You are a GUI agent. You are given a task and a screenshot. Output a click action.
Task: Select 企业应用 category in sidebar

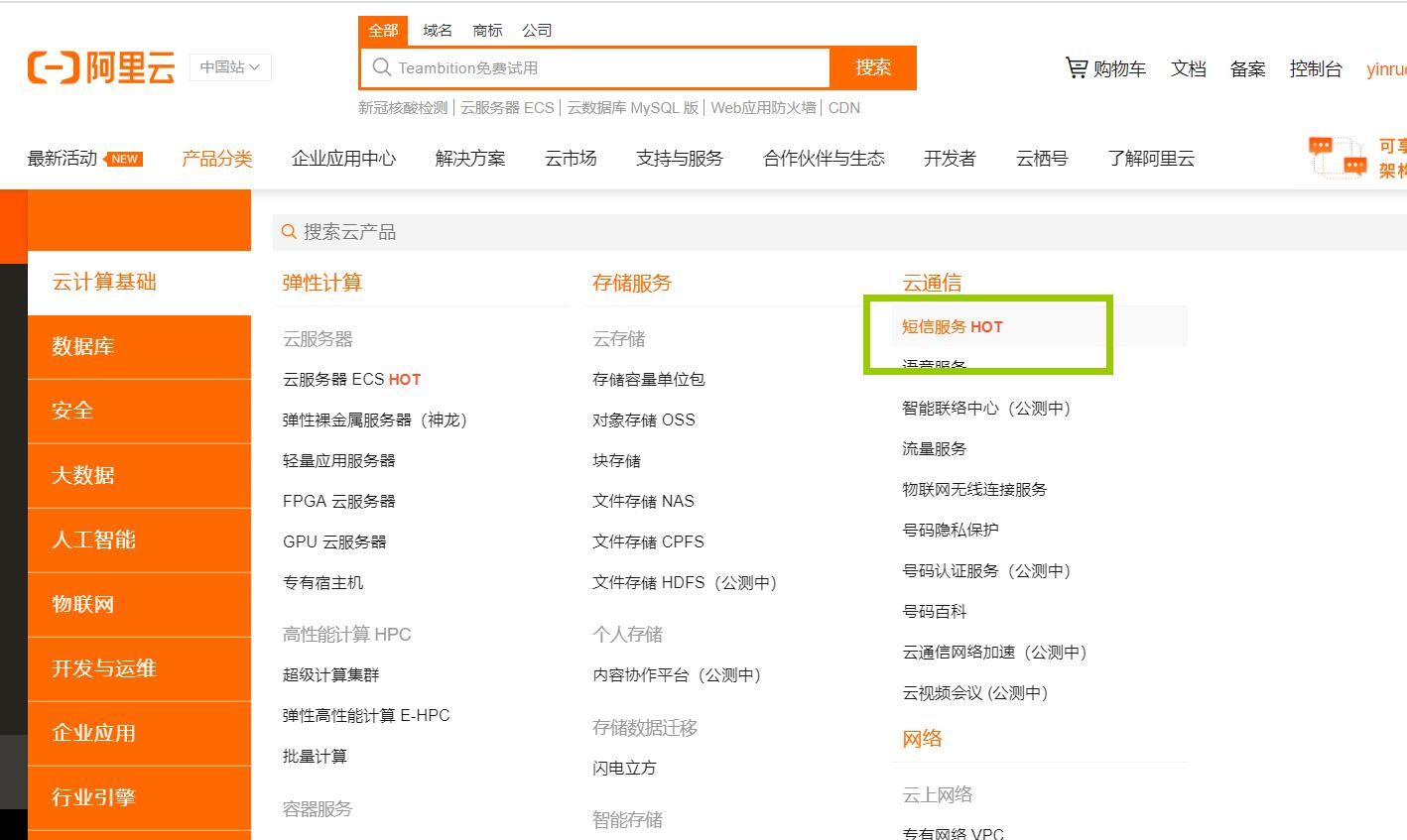139,734
